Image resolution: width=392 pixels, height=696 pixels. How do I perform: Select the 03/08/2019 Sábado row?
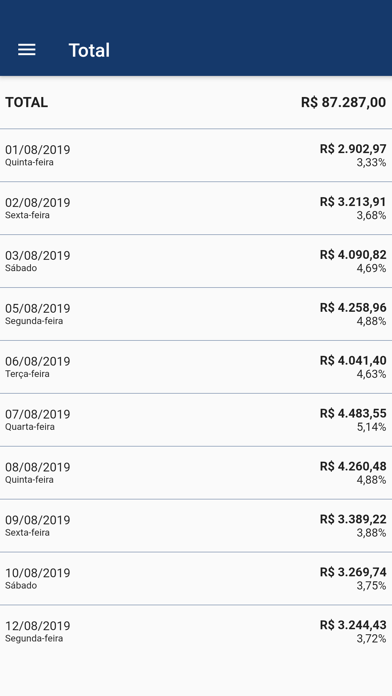click(196, 261)
